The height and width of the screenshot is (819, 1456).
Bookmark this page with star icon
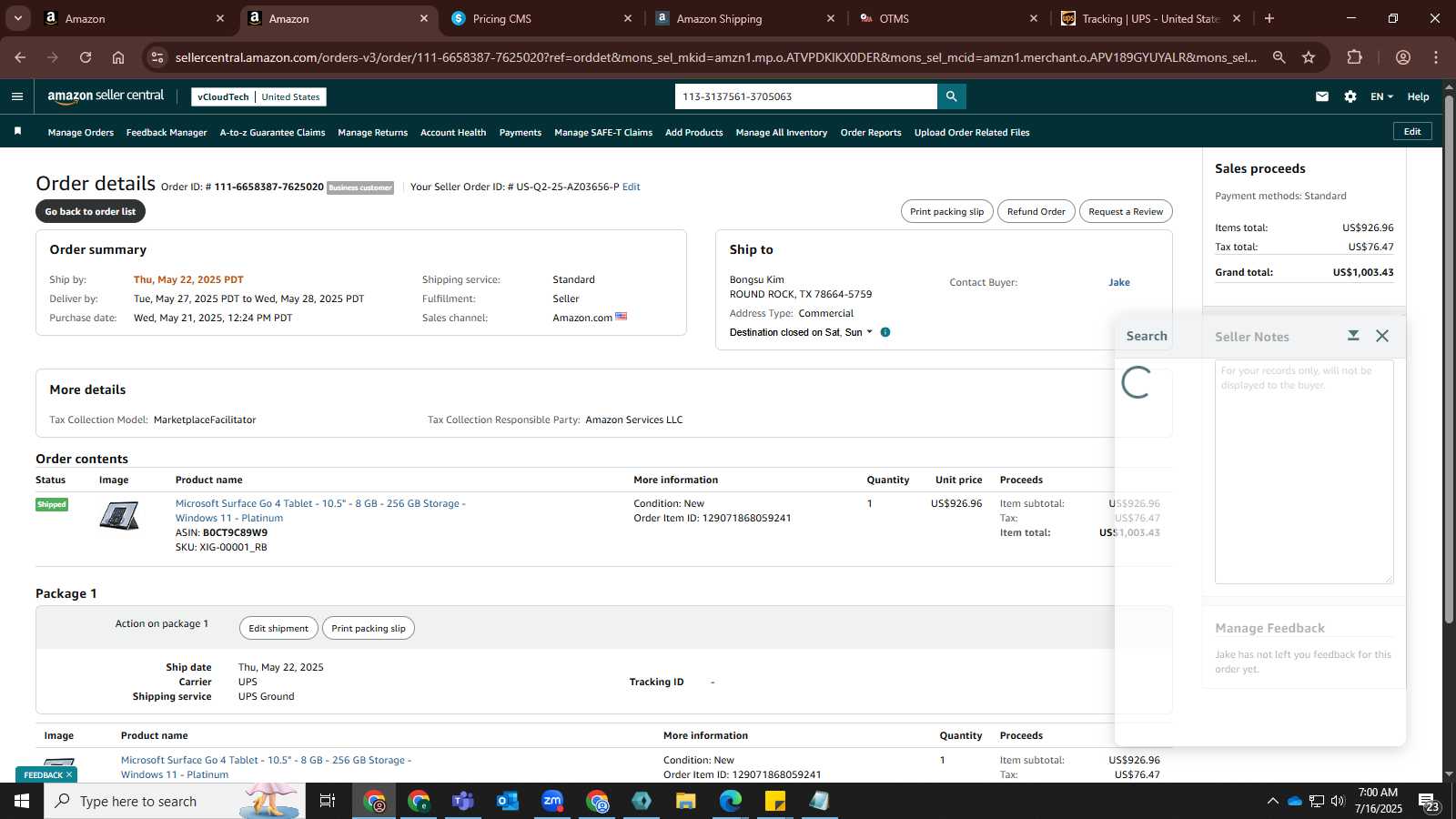click(x=1309, y=57)
